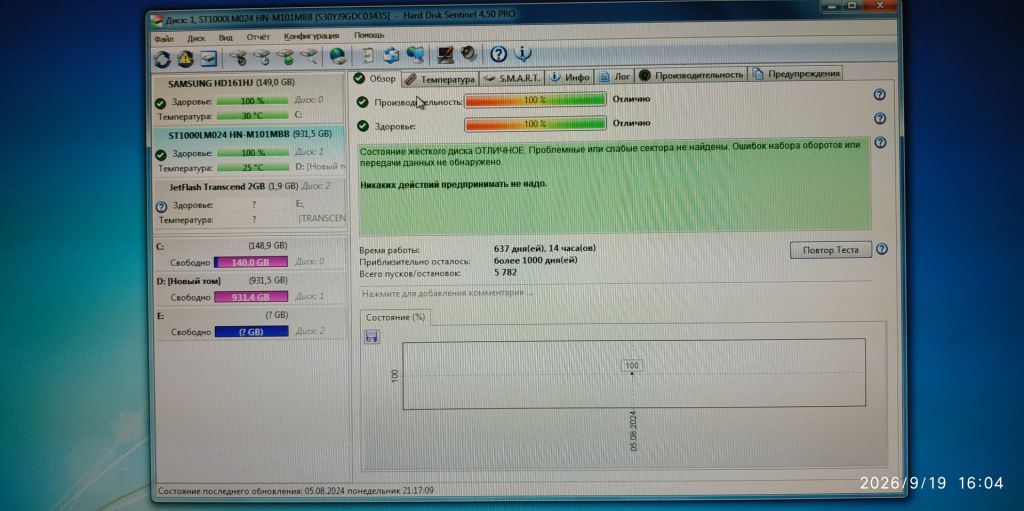This screenshot has width=1024, height=511.
Task: Click drive E: free space (? GB) bar
Action: (251, 331)
